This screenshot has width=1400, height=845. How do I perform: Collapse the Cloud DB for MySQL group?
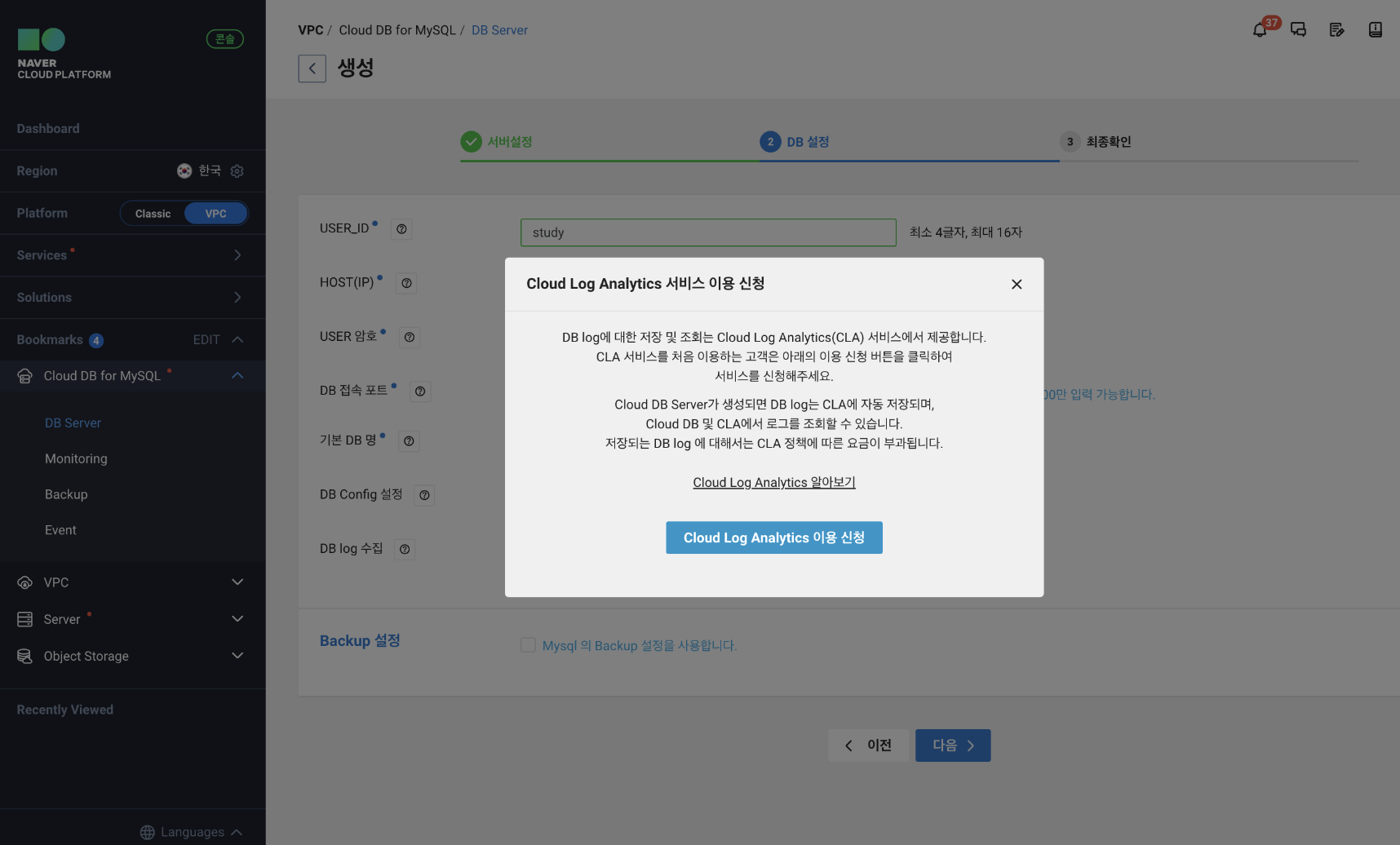click(x=237, y=375)
